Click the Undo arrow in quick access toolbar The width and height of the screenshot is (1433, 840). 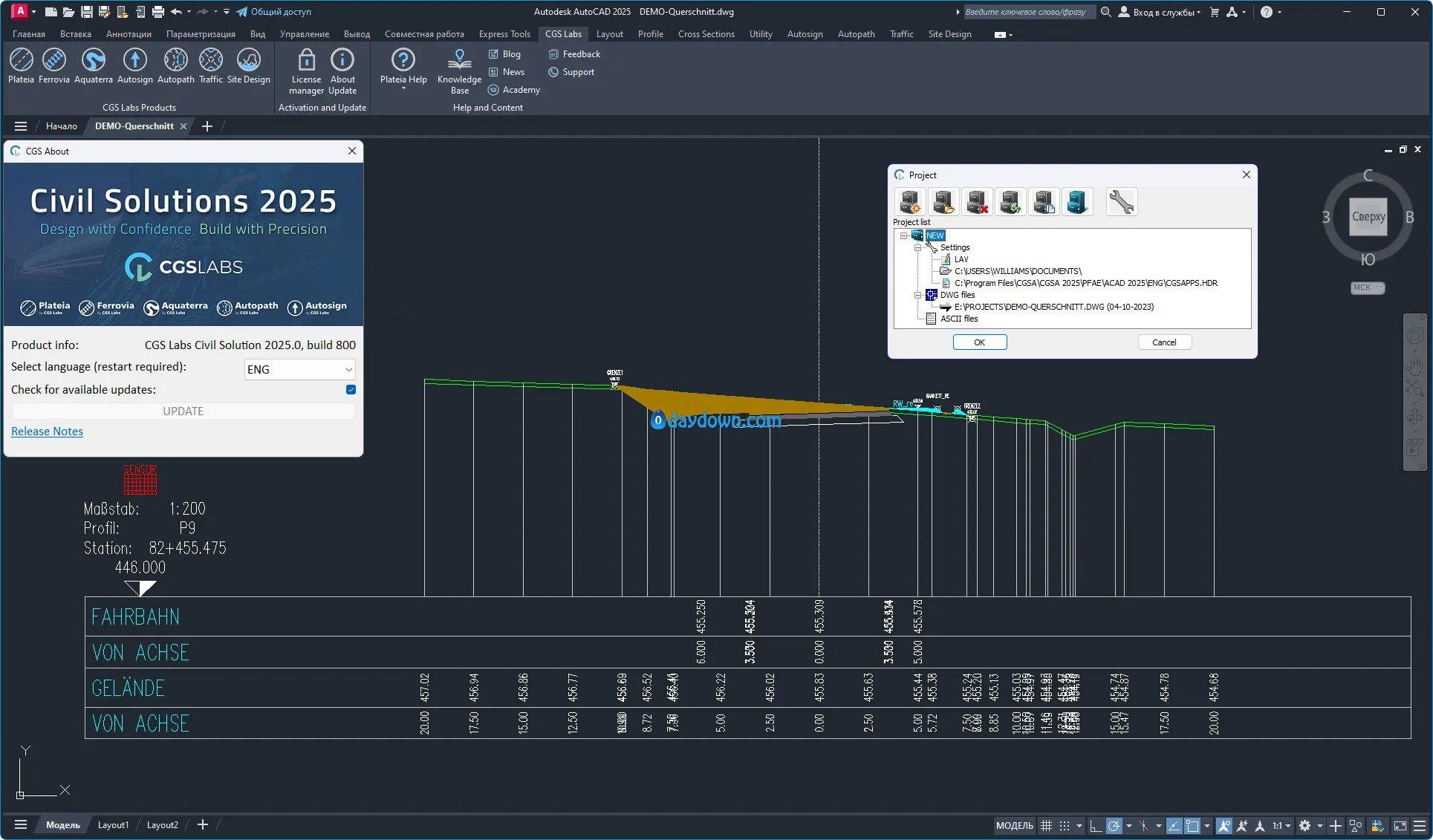click(x=176, y=12)
